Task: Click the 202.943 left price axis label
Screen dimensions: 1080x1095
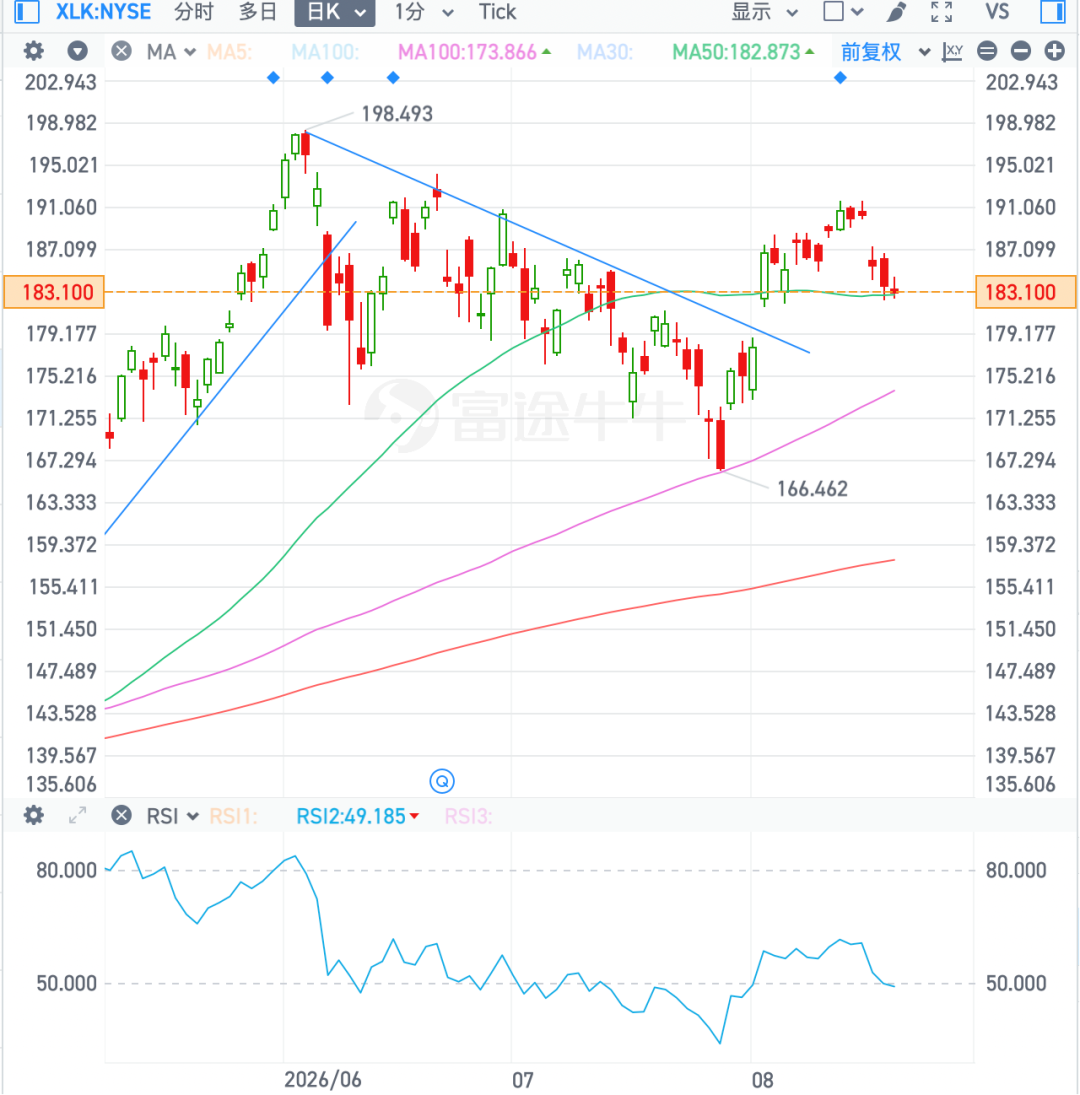Action: coord(61,82)
